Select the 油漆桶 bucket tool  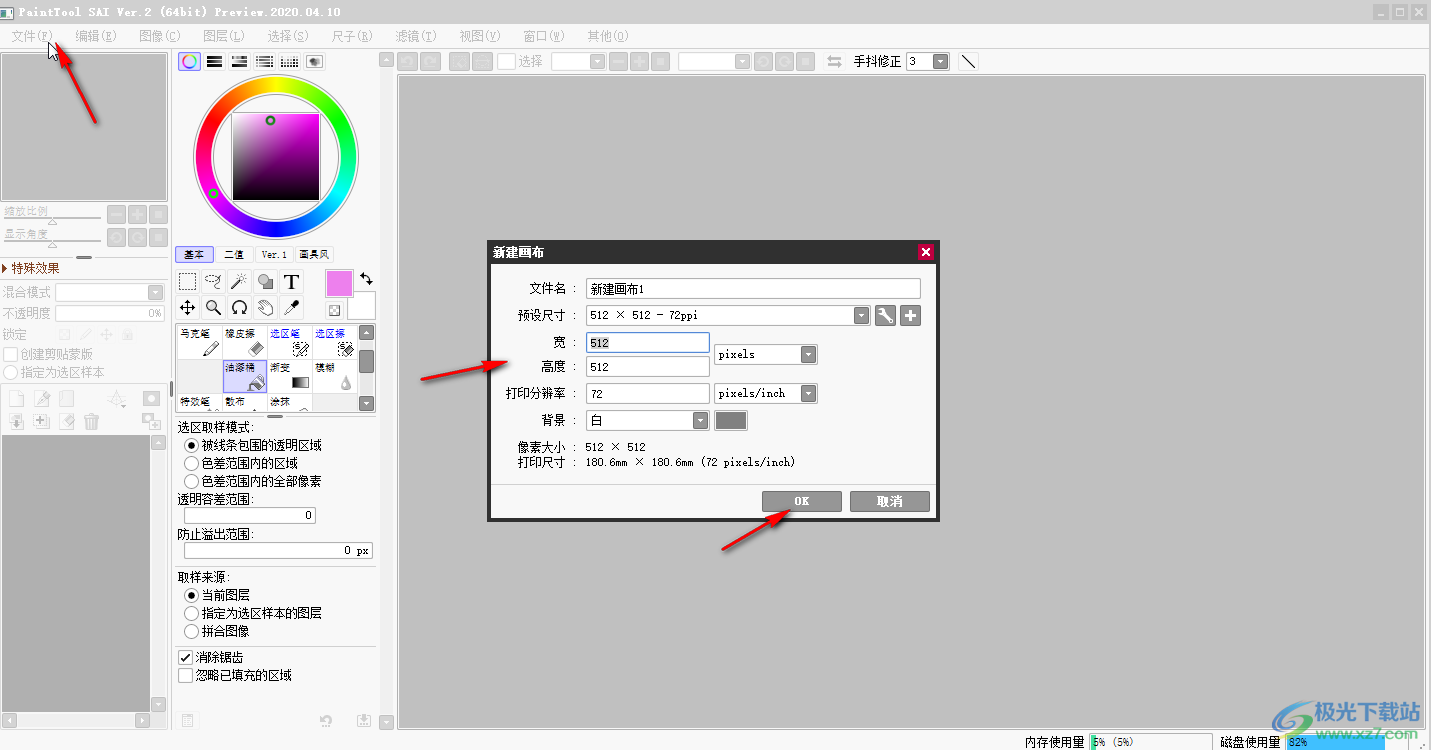point(245,376)
